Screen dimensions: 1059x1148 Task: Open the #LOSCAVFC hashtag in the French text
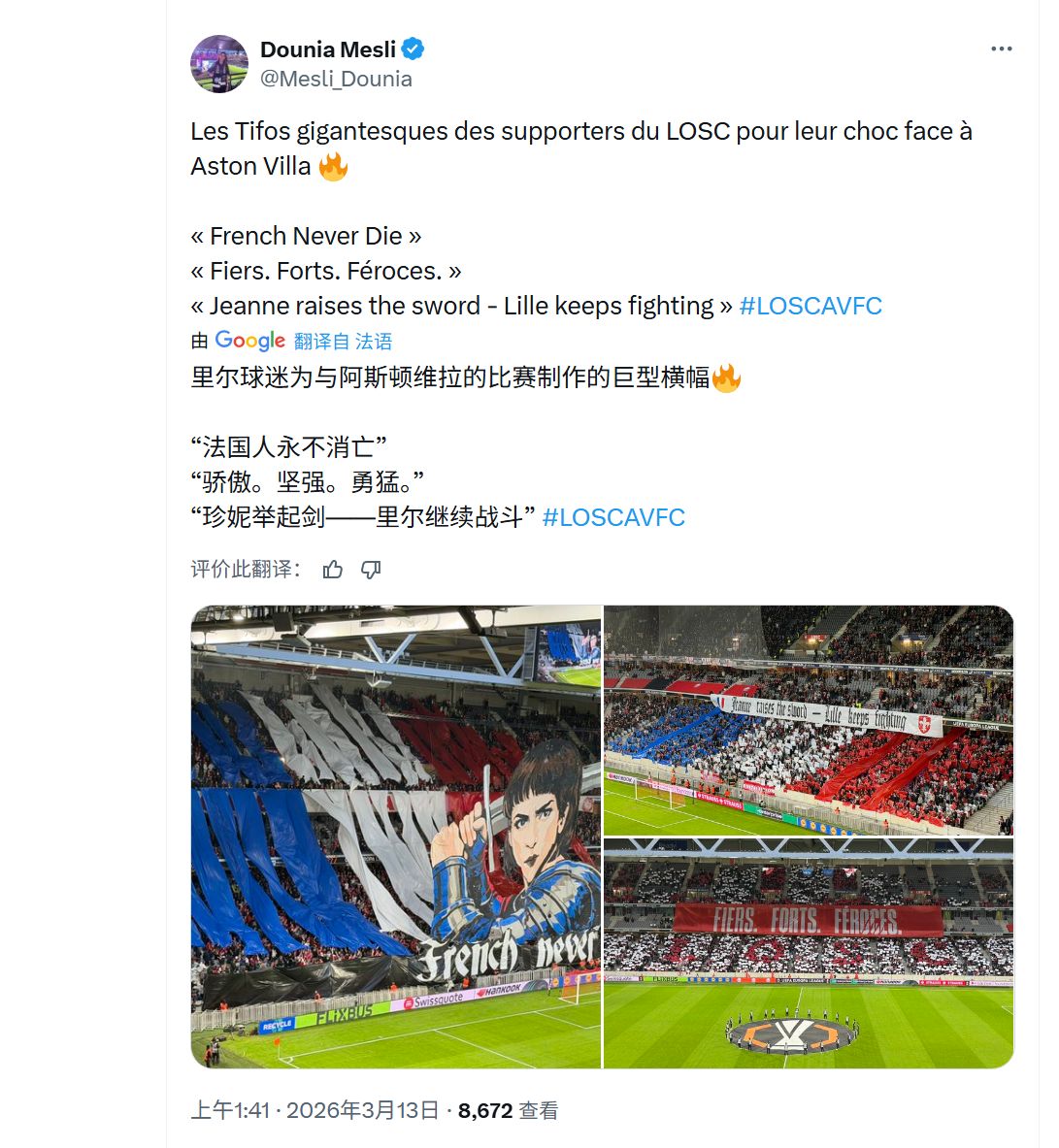tap(811, 306)
